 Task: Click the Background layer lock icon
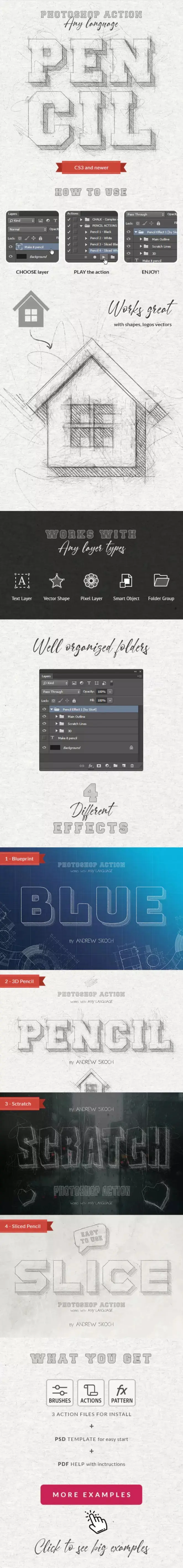pos(131,748)
